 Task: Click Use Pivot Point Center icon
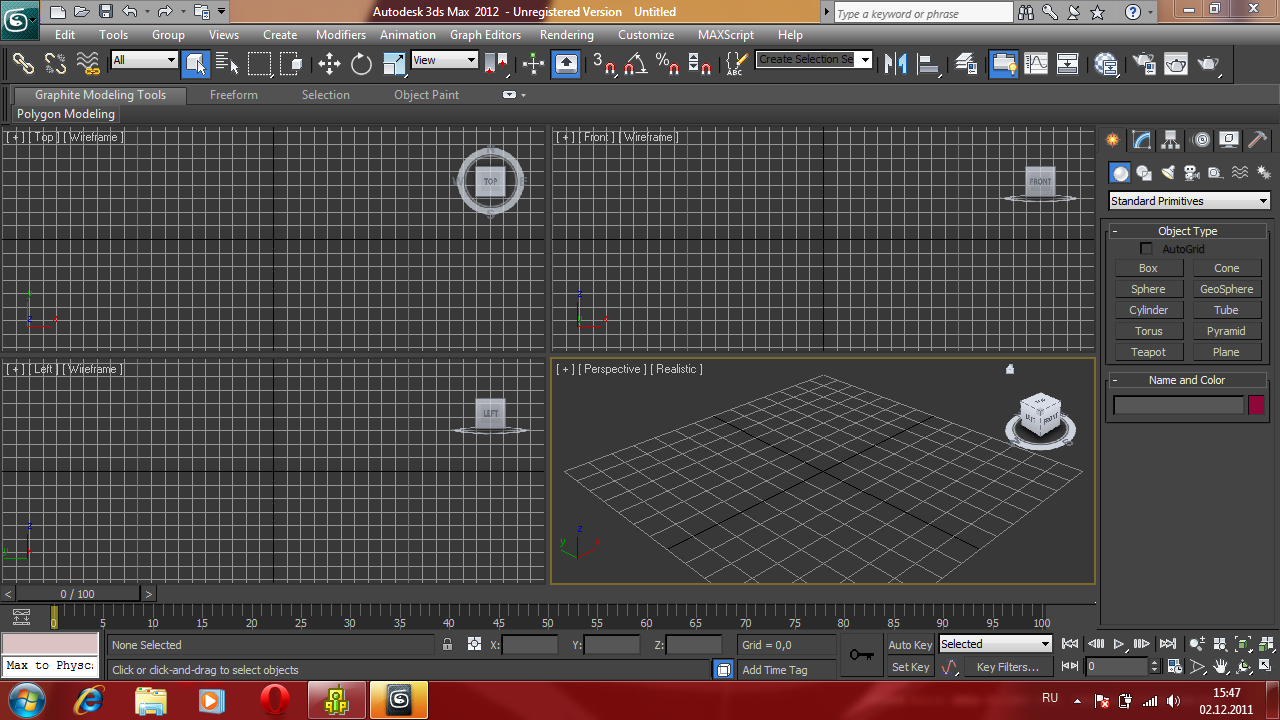click(497, 64)
